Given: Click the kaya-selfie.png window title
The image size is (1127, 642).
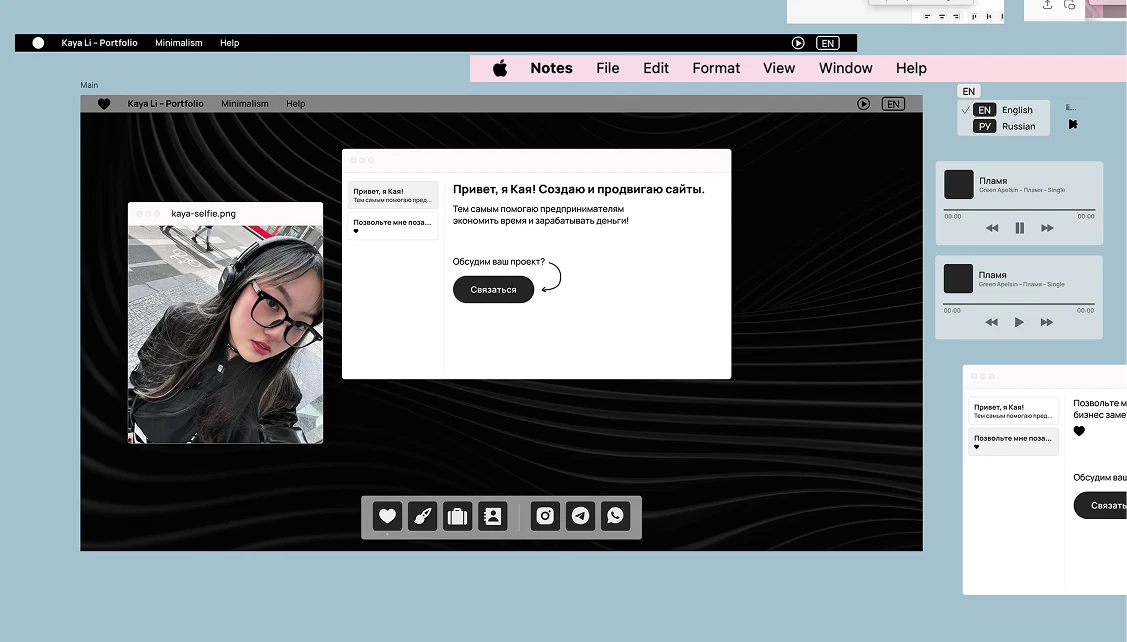Looking at the screenshot, I should (x=203, y=214).
